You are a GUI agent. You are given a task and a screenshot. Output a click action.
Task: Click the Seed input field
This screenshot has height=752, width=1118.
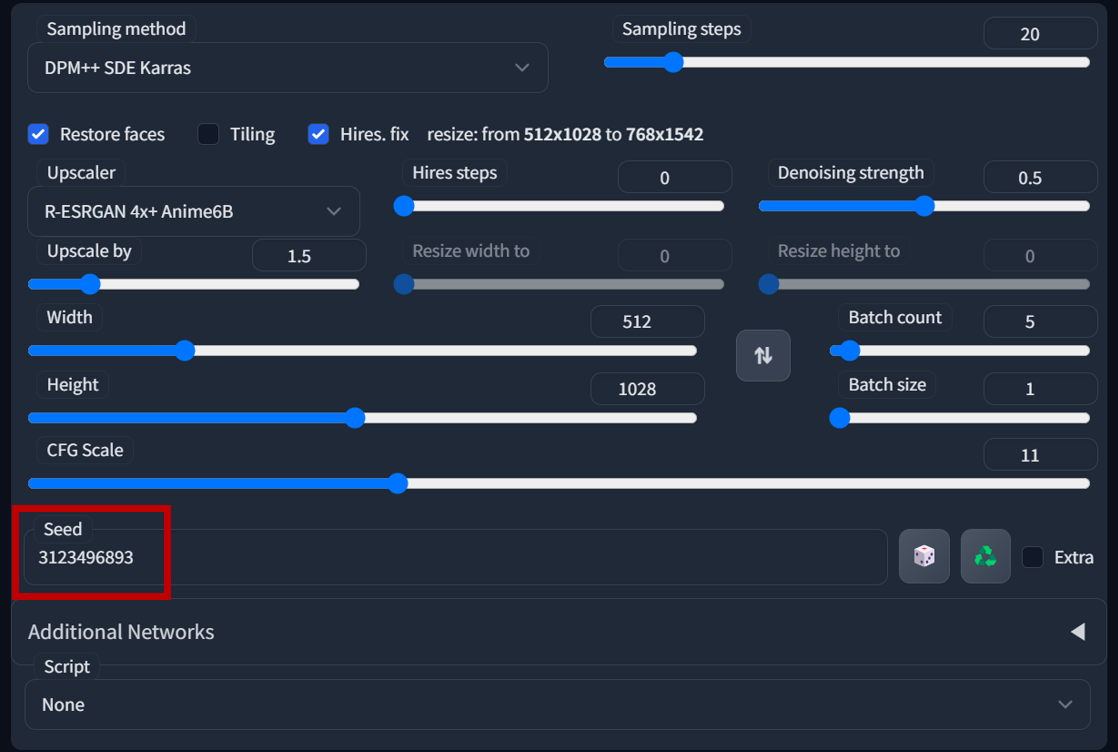(x=456, y=557)
